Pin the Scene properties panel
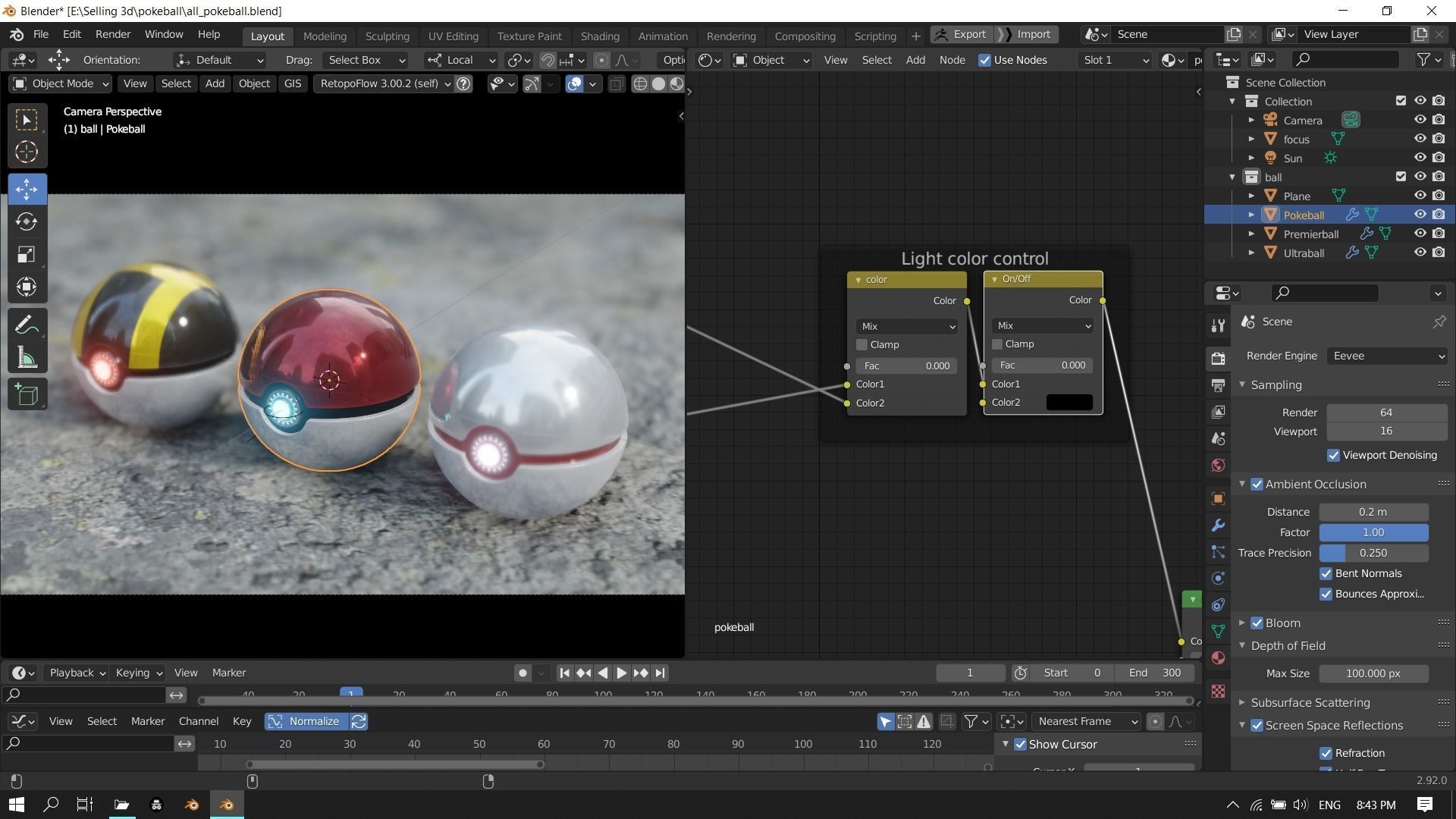Image resolution: width=1456 pixels, height=819 pixels. [x=1439, y=322]
